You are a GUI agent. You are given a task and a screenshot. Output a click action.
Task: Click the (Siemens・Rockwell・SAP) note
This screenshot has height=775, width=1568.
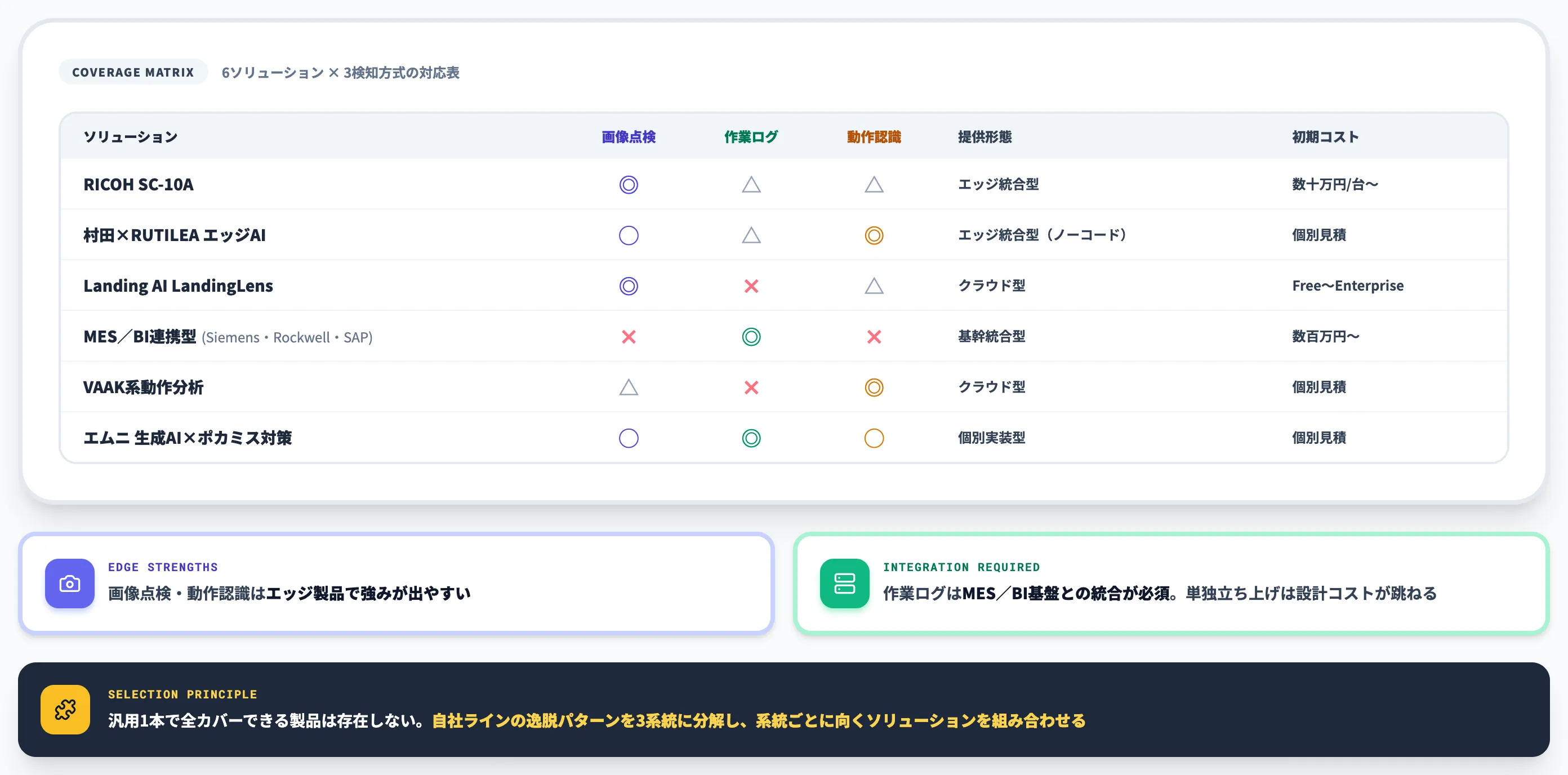tap(287, 337)
